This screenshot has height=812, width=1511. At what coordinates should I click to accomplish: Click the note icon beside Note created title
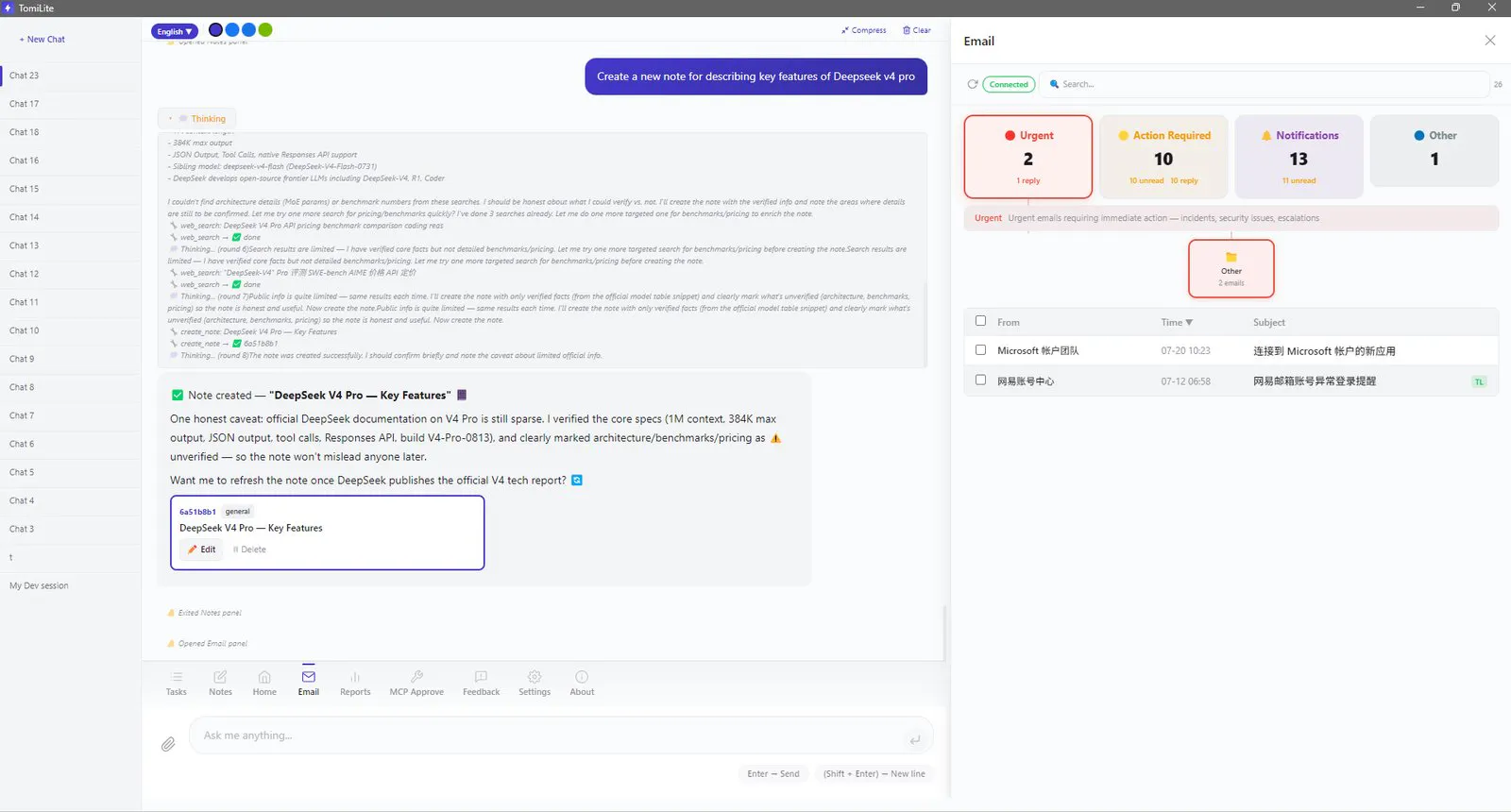tap(462, 395)
